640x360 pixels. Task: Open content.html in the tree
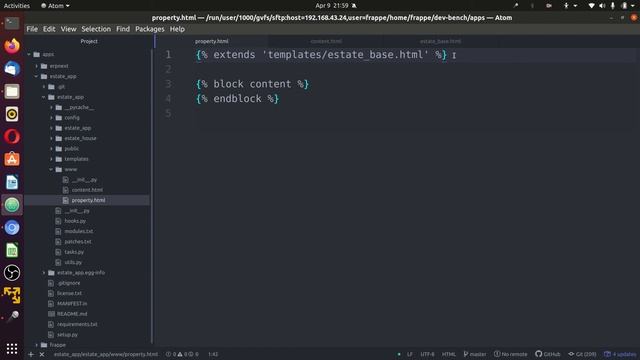point(87,190)
